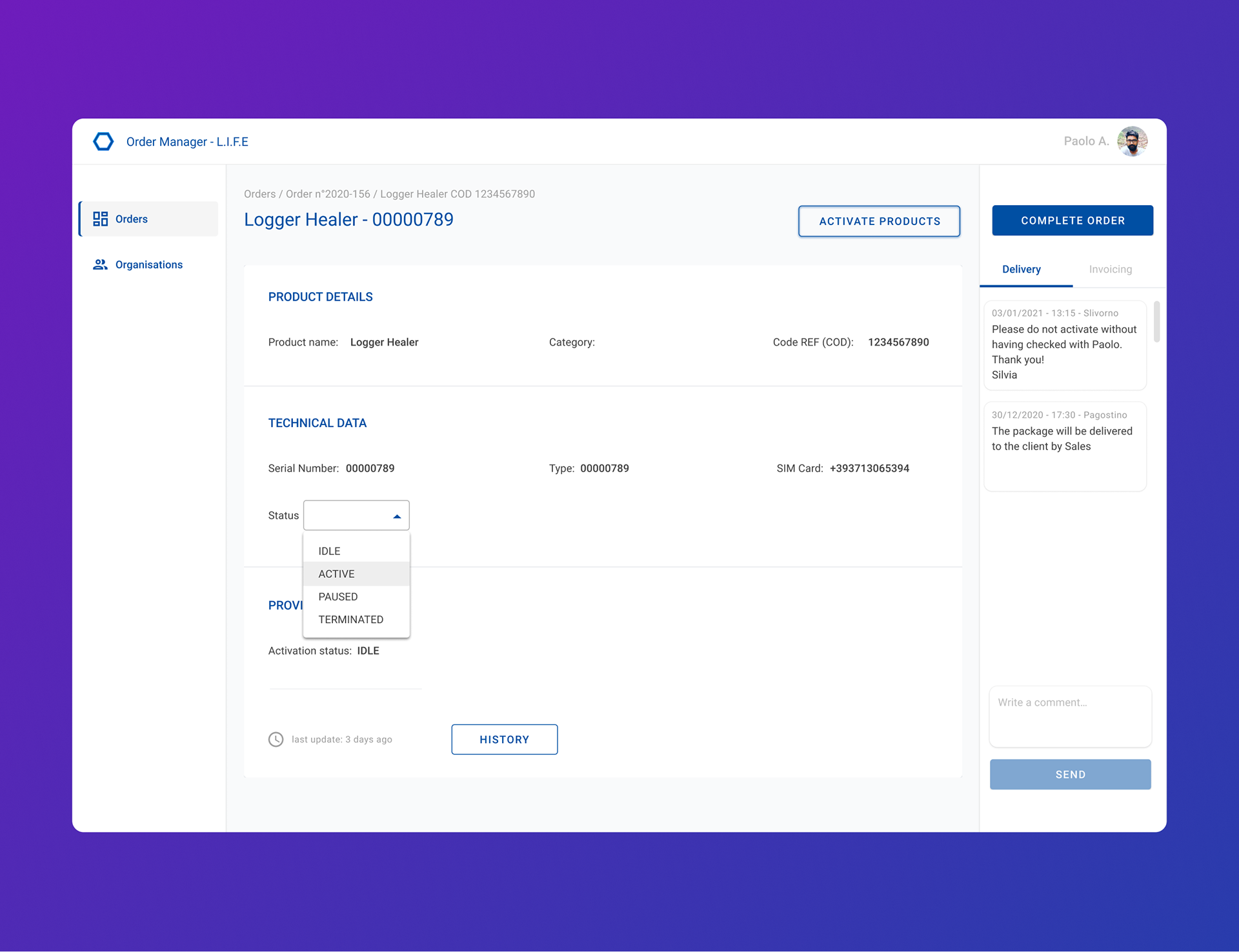
Task: Click the Code REF value 1234567890
Action: point(898,342)
